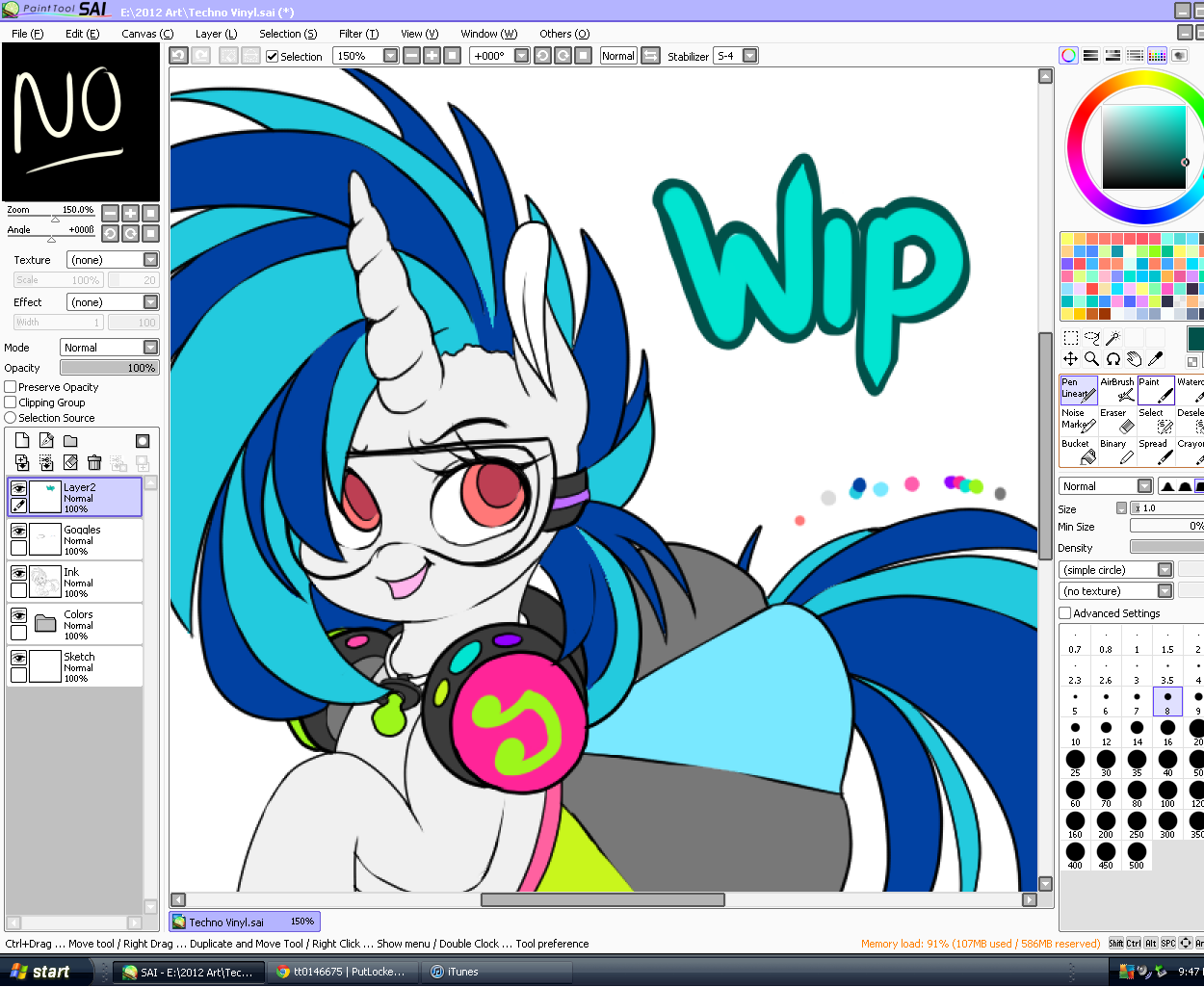1204x987 pixels.
Task: Choose the magic wand tool
Action: (x=1112, y=338)
